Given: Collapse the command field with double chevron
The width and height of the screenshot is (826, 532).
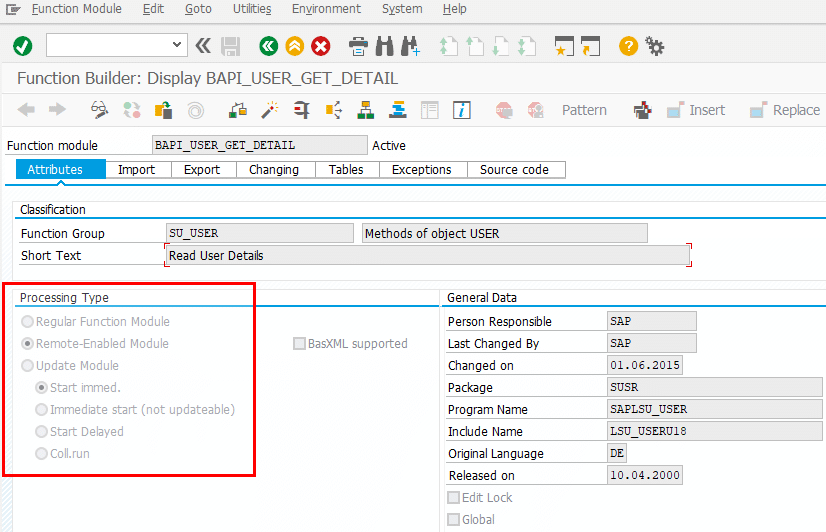Looking at the screenshot, I should [x=203, y=46].
